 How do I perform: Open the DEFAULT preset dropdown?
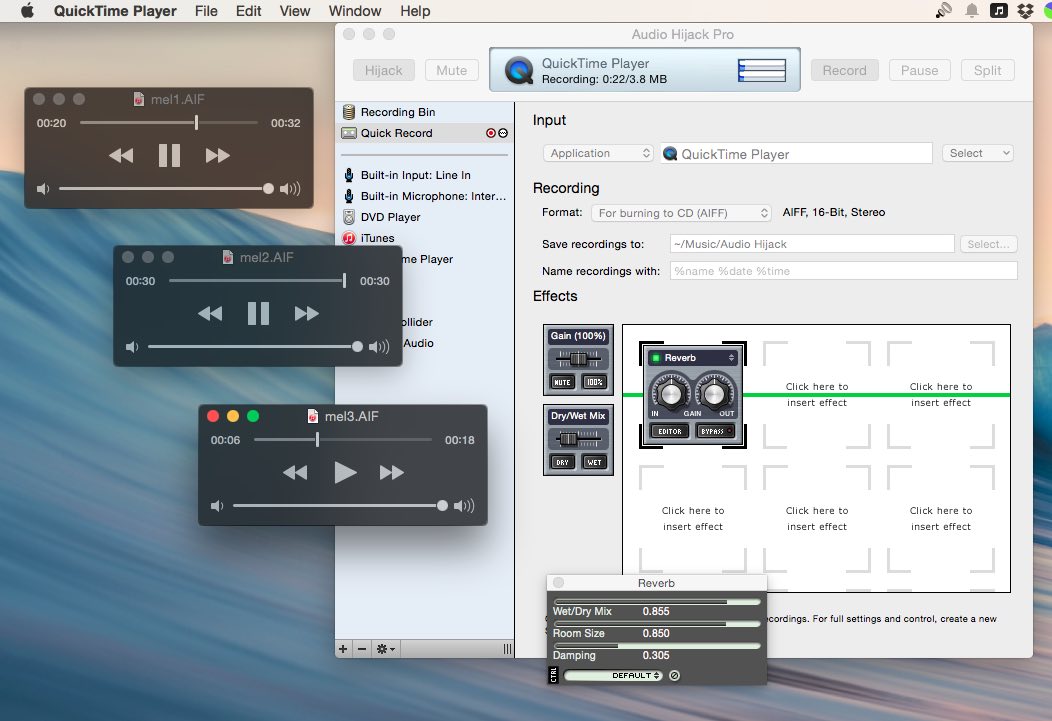[x=614, y=675]
